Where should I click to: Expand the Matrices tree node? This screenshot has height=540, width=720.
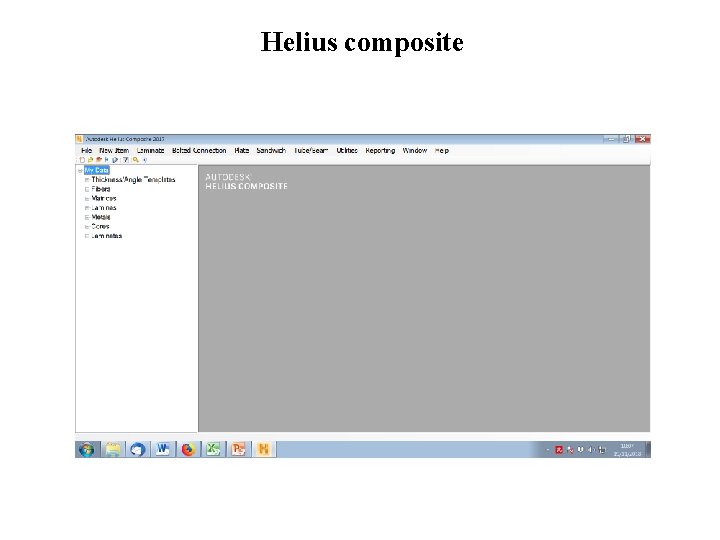87,199
